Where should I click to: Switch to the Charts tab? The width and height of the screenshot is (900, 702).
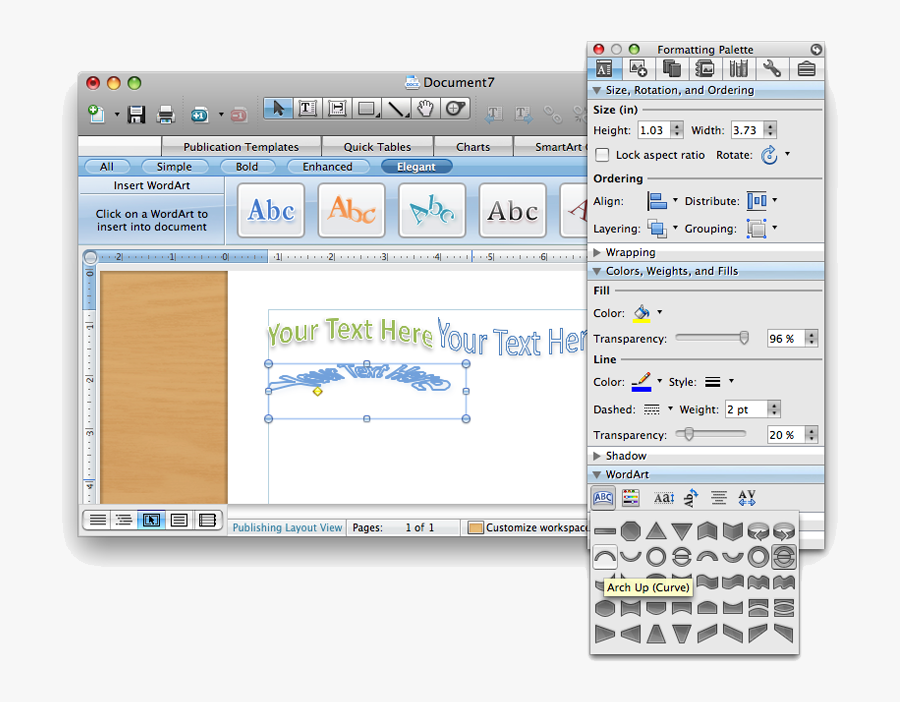473,146
